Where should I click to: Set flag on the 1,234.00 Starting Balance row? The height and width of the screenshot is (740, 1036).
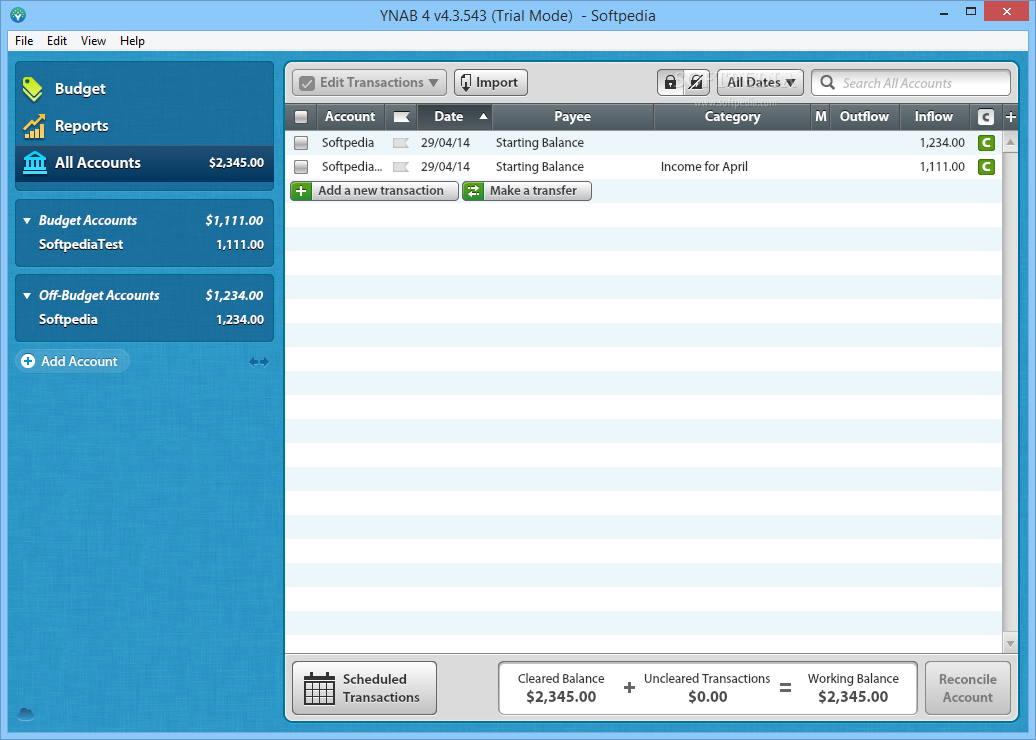[x=400, y=143]
